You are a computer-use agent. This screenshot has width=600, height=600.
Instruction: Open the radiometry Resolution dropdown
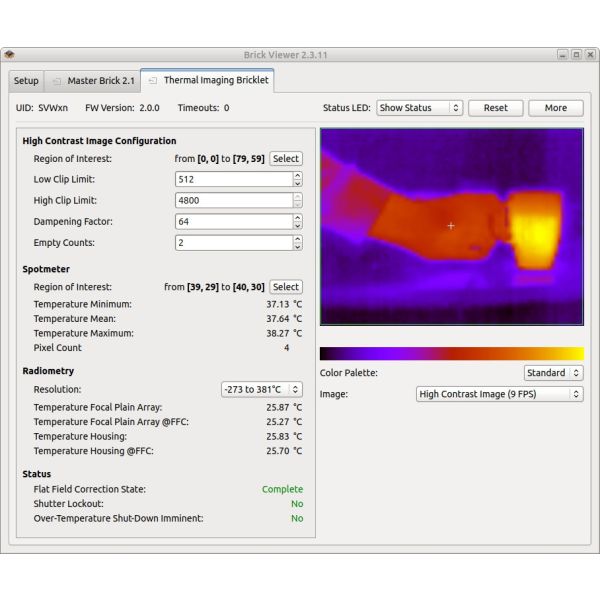(262, 390)
